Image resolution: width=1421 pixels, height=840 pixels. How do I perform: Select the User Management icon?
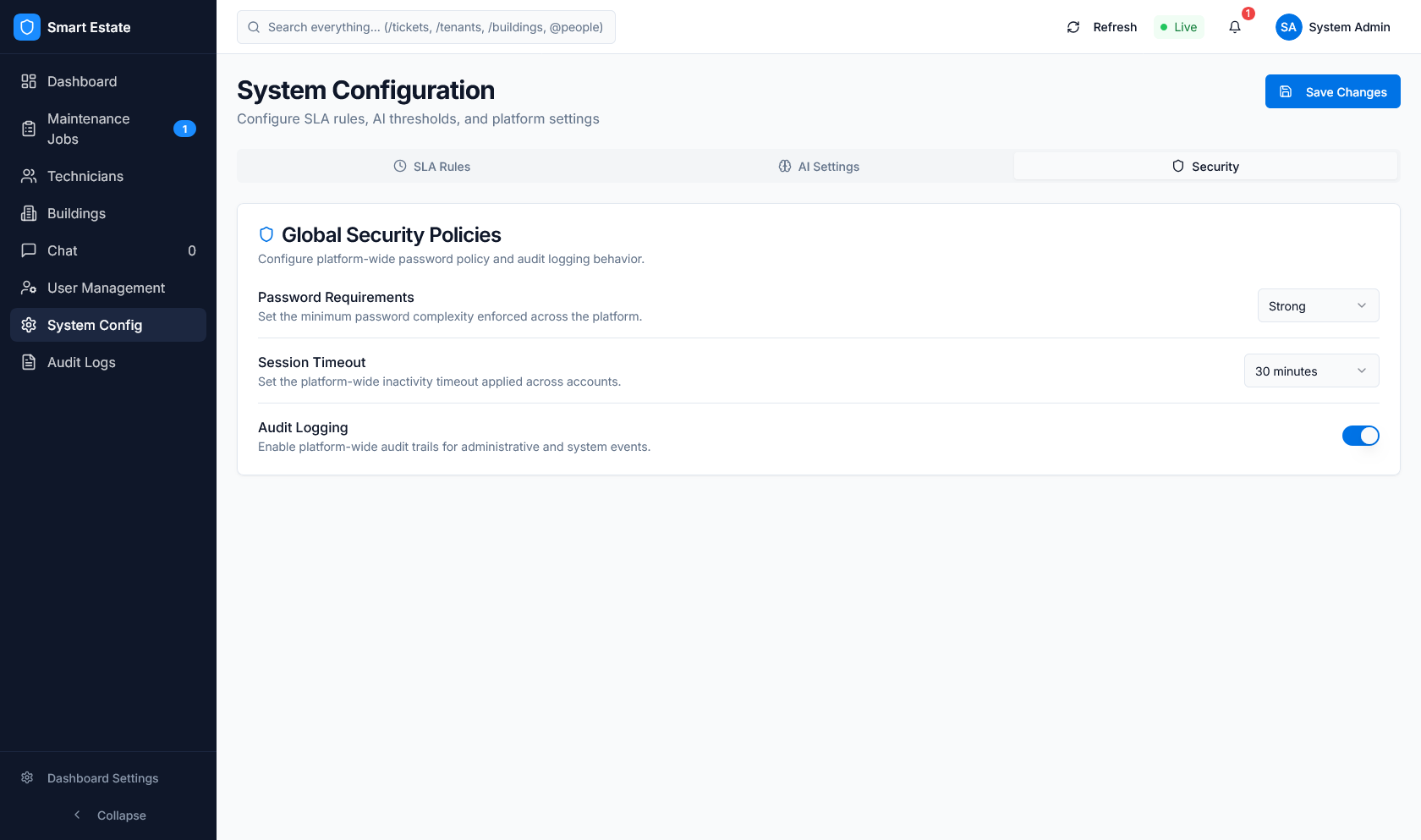pyautogui.click(x=29, y=288)
